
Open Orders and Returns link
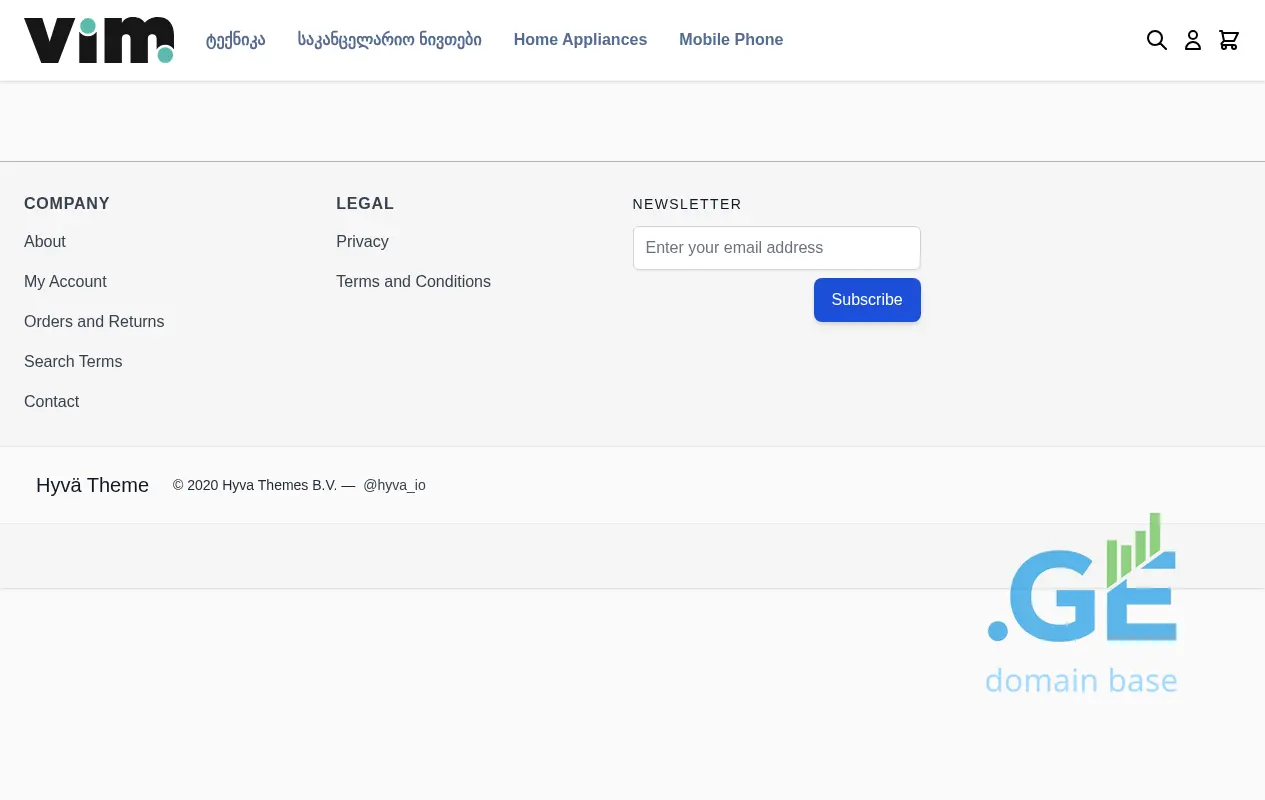[94, 322]
